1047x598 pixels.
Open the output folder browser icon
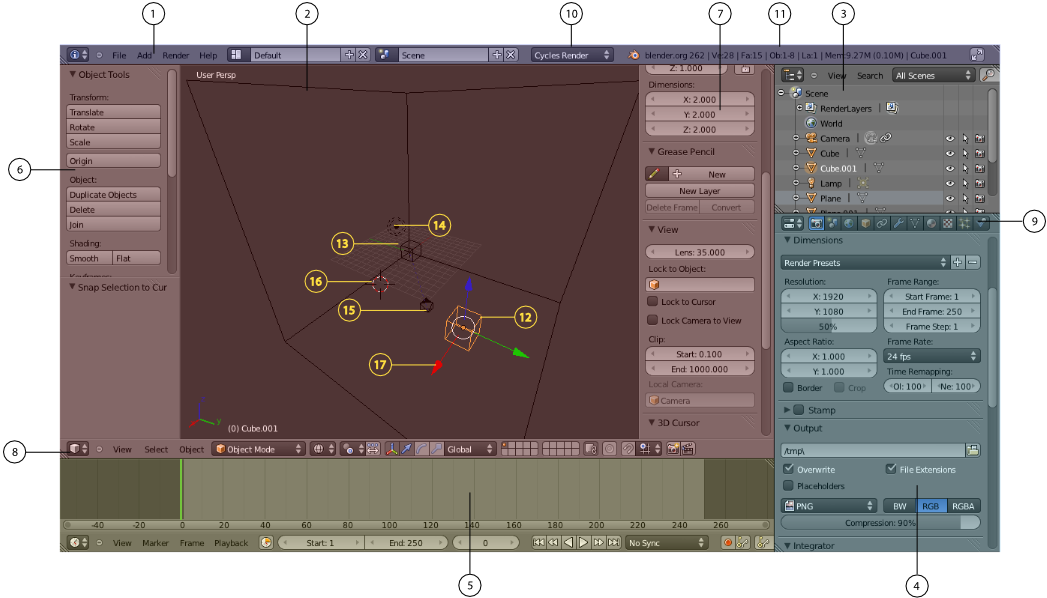coord(973,451)
